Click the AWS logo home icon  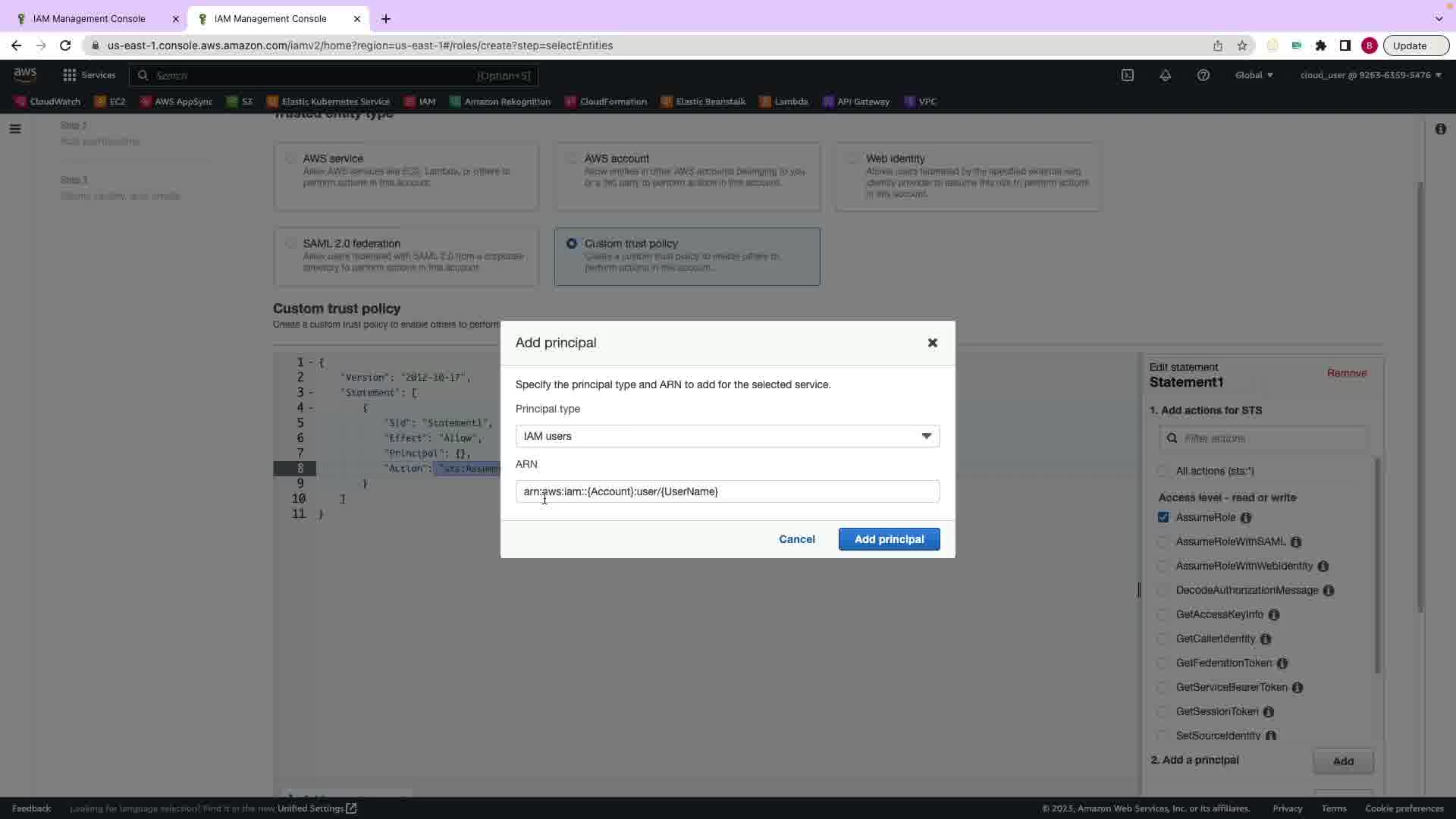tap(25, 74)
